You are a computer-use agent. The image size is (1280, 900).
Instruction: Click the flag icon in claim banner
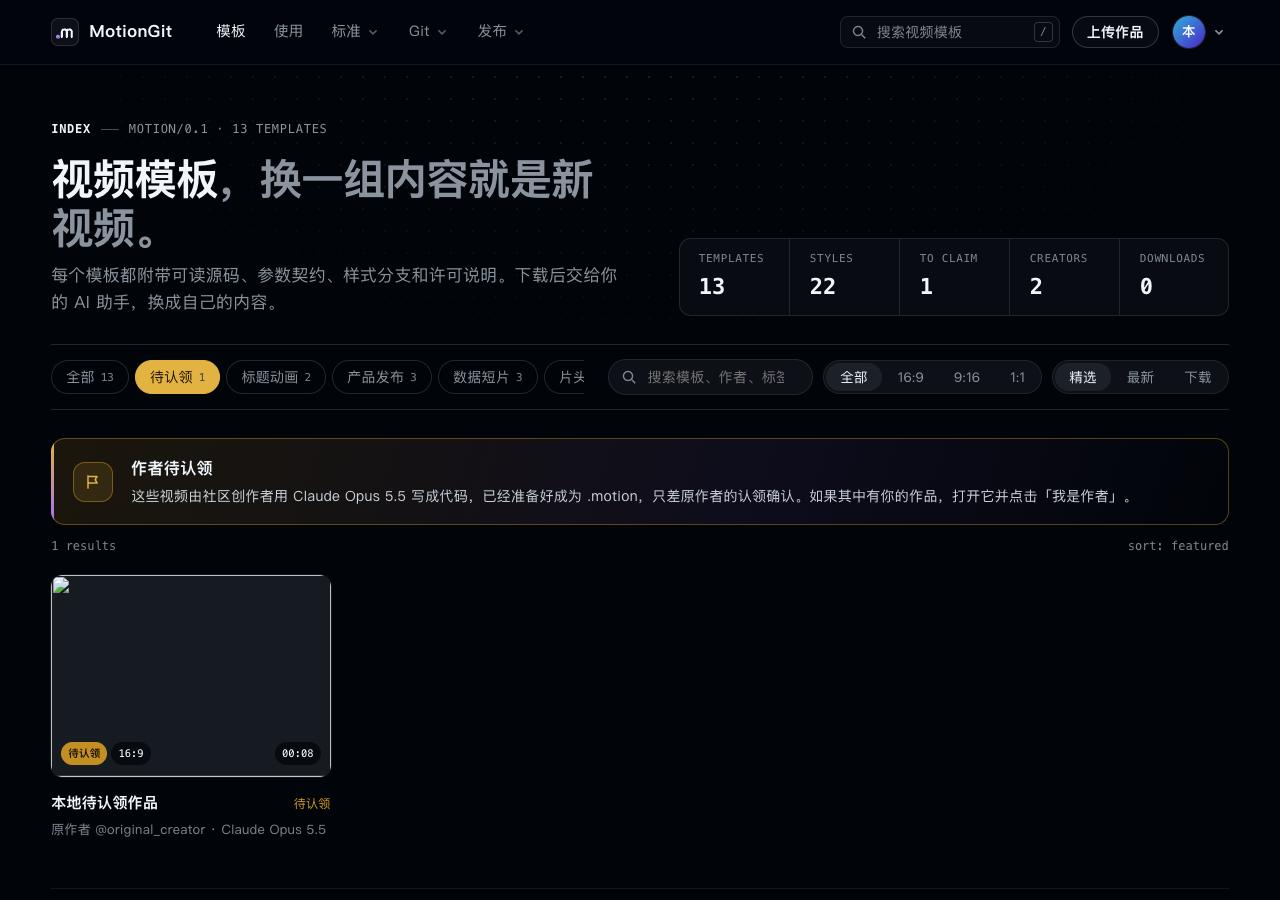click(92, 482)
